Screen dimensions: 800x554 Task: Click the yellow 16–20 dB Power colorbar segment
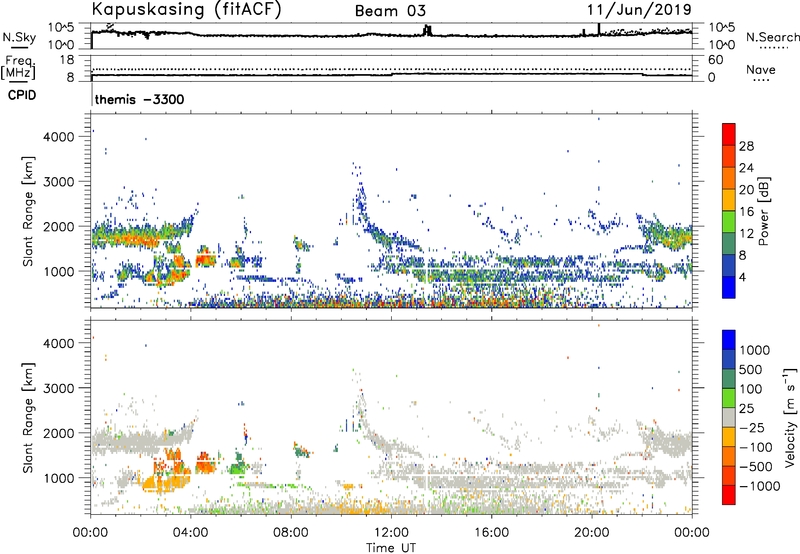pos(729,200)
